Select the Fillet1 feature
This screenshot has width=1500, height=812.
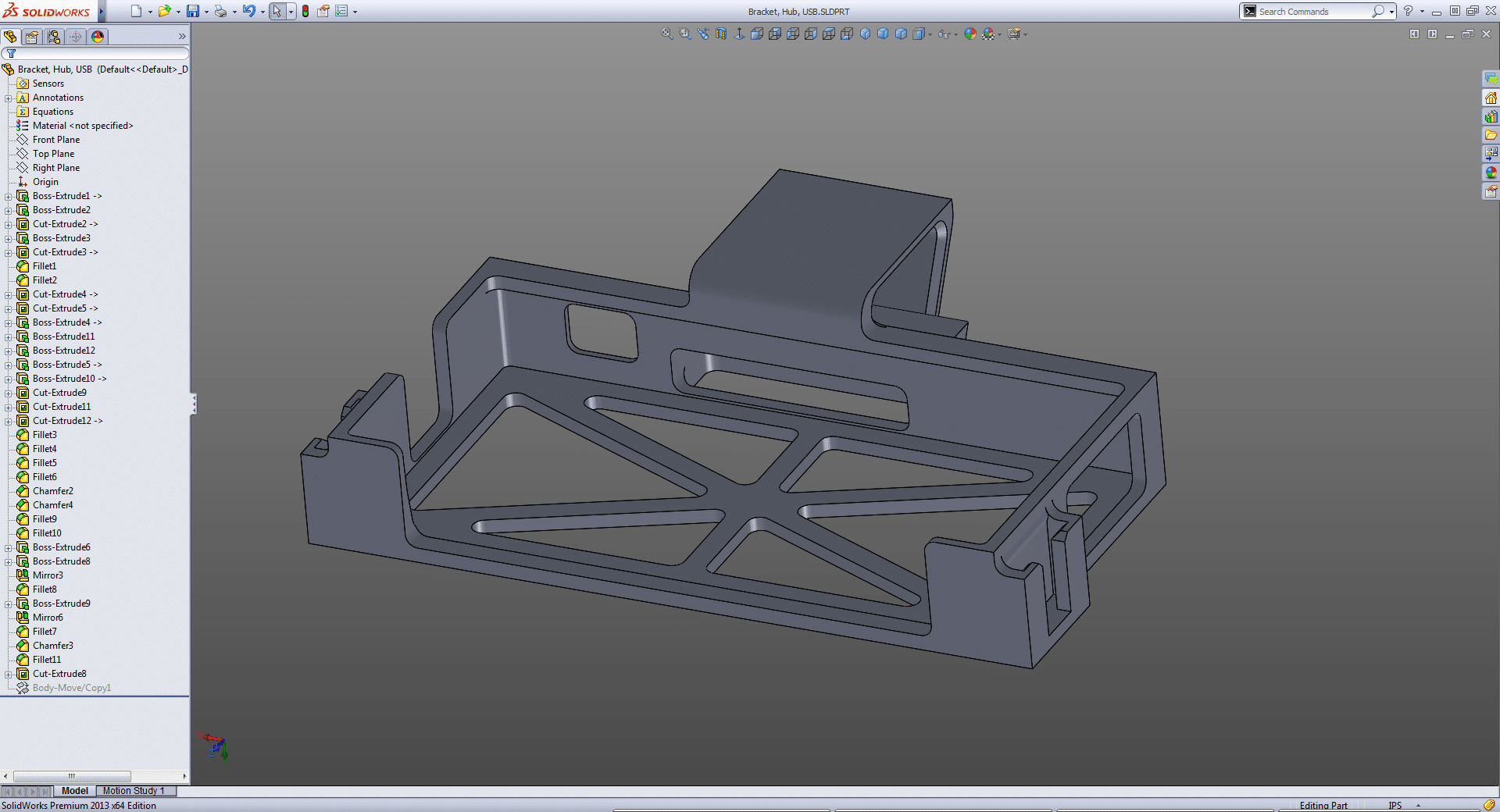(x=45, y=266)
